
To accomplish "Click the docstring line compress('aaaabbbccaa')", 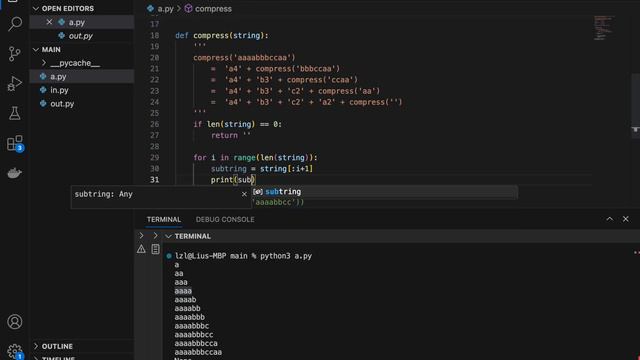I will click(x=244, y=58).
